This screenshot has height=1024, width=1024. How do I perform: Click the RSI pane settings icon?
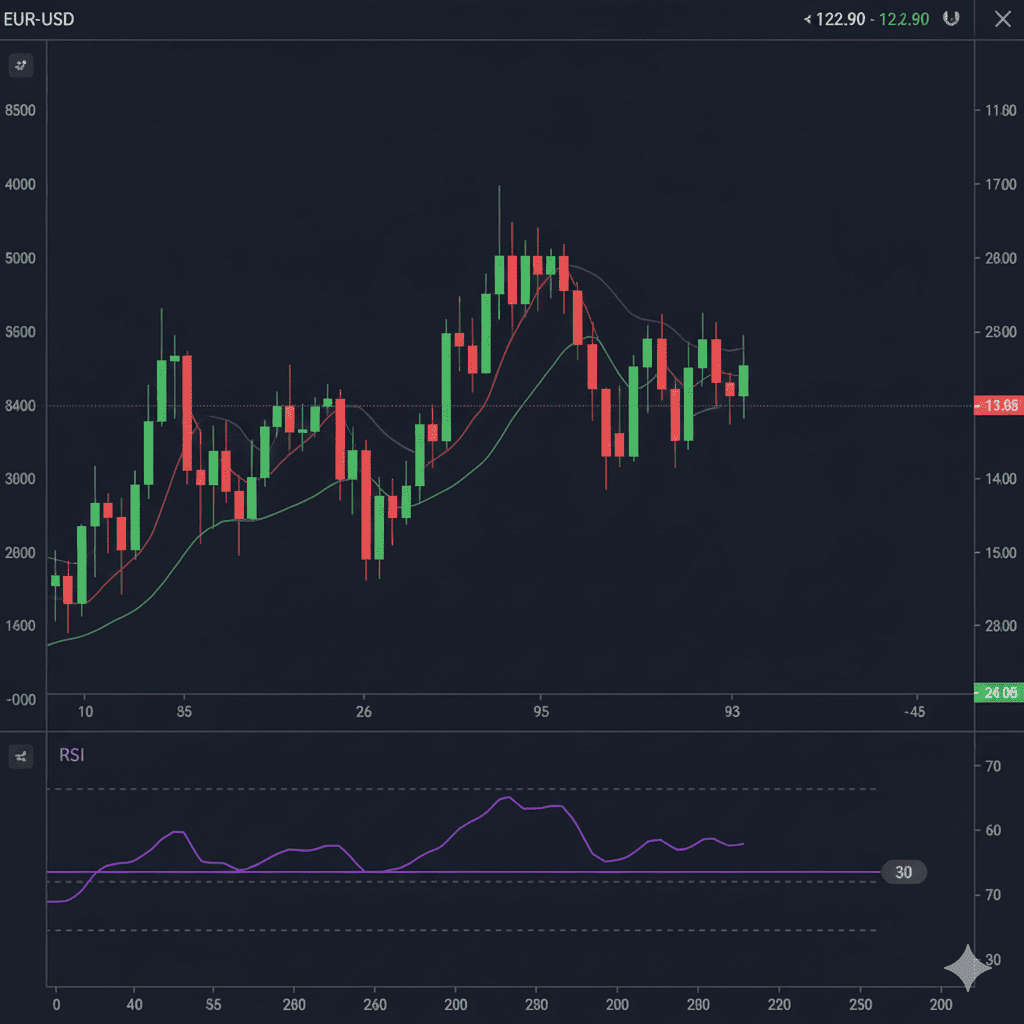pyautogui.click(x=20, y=757)
